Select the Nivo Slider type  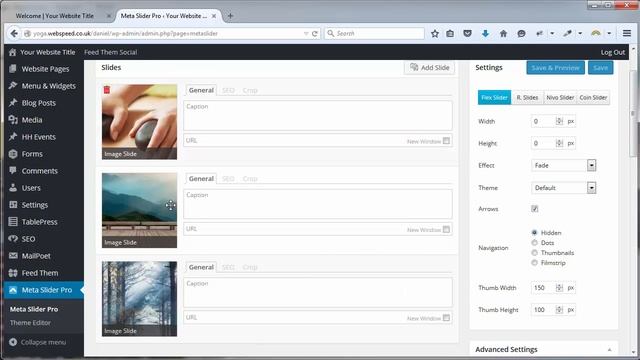[x=560, y=98]
